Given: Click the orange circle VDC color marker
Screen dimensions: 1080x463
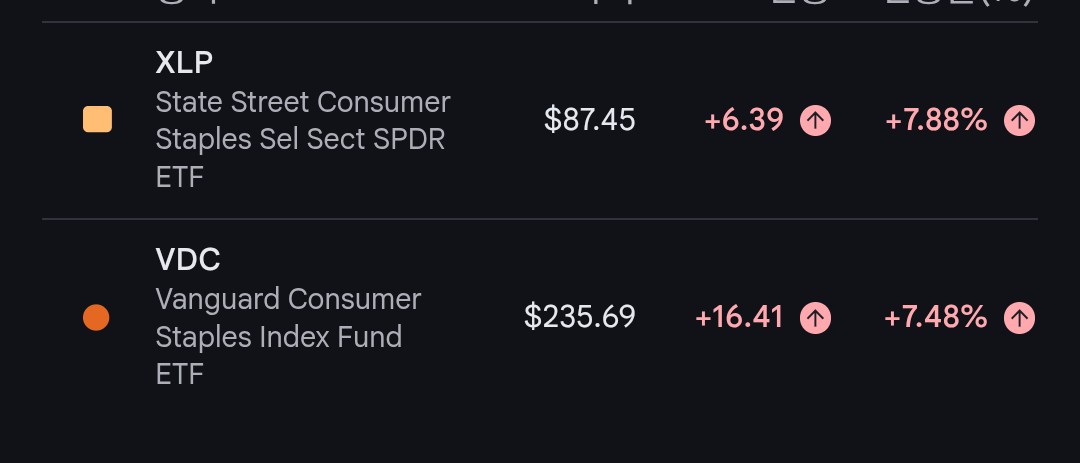Looking at the screenshot, I should coord(96,318).
